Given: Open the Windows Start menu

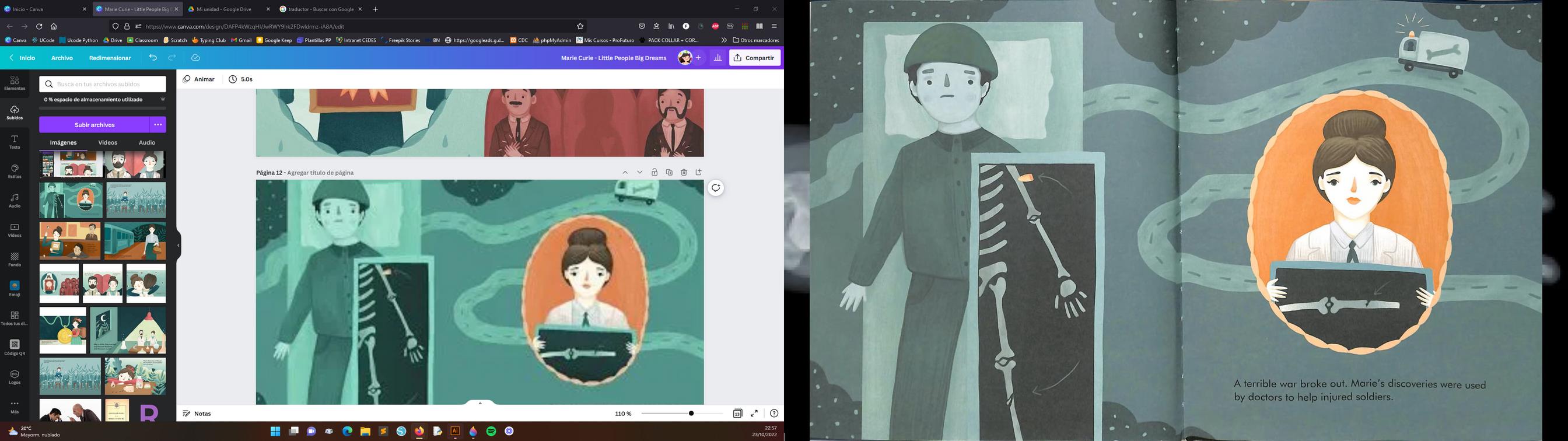Looking at the screenshot, I should 275,431.
